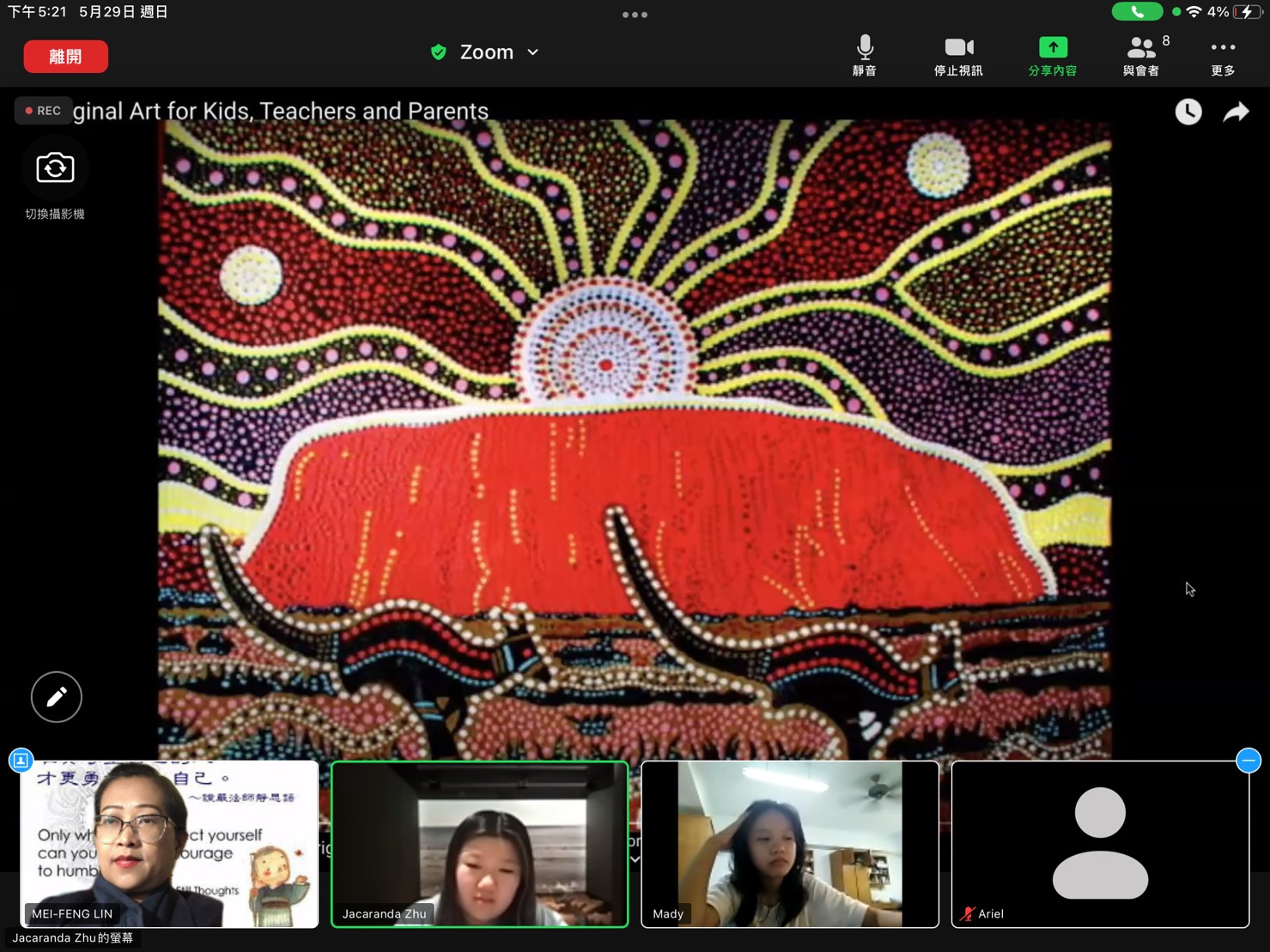Select MEI-FENG LIN video thumbnail
The image size is (1270, 952).
[169, 844]
